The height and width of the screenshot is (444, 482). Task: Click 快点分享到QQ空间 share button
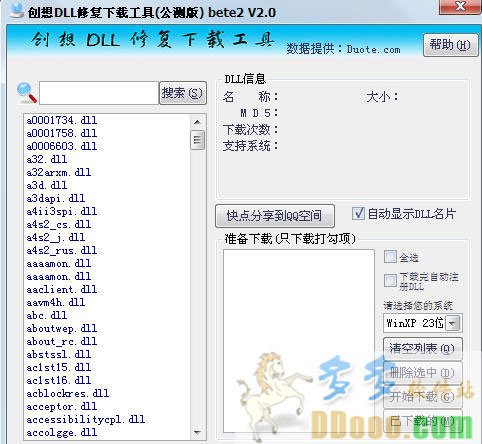pos(275,216)
